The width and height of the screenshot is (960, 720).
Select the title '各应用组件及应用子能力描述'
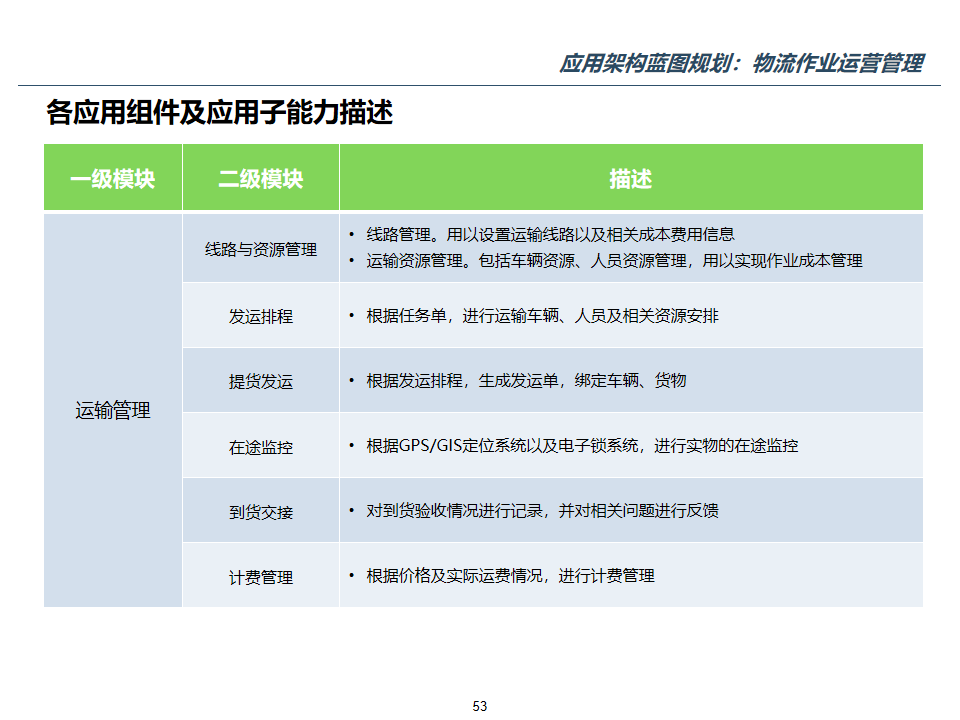click(219, 113)
